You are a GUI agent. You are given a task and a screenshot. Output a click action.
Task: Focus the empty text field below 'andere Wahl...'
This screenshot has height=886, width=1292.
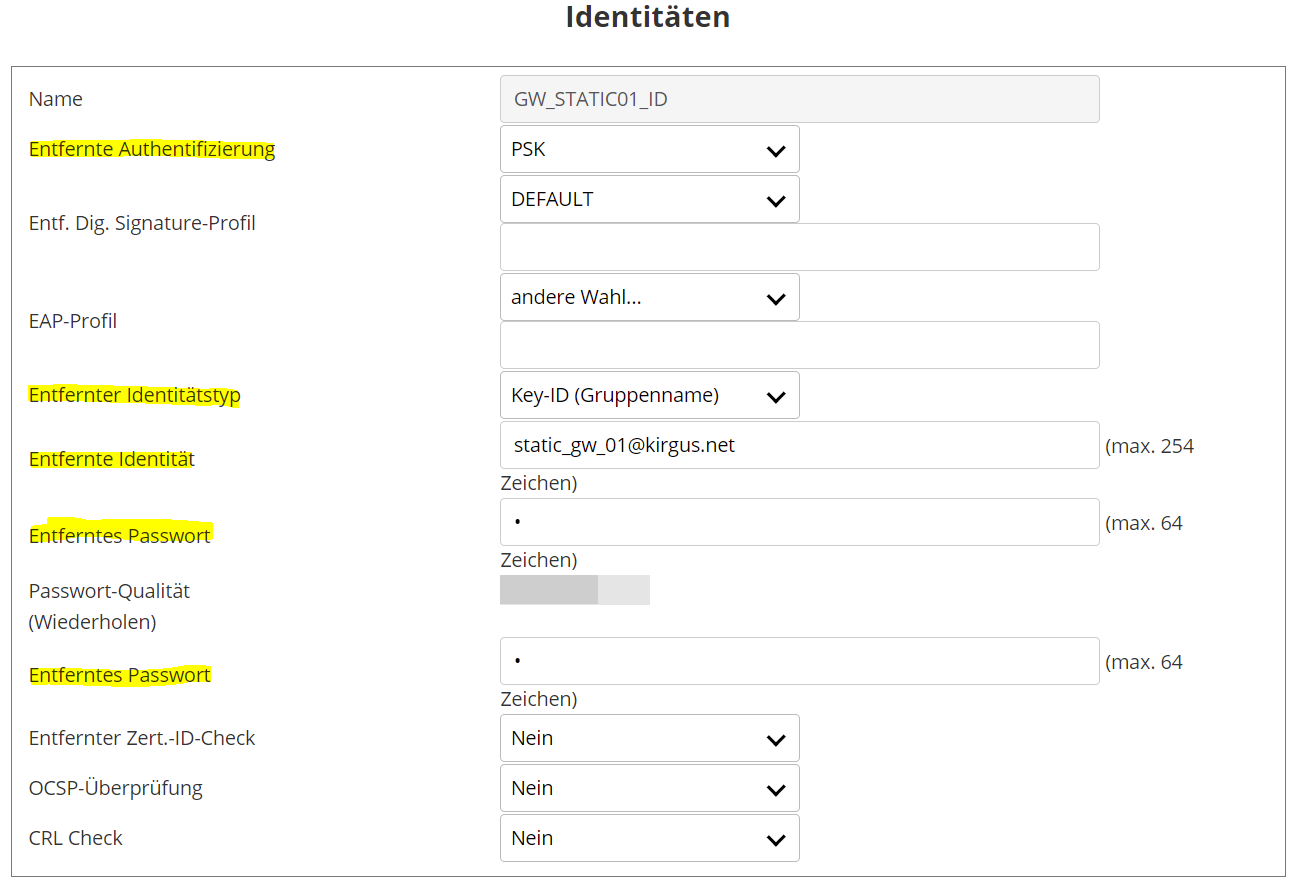pos(799,345)
